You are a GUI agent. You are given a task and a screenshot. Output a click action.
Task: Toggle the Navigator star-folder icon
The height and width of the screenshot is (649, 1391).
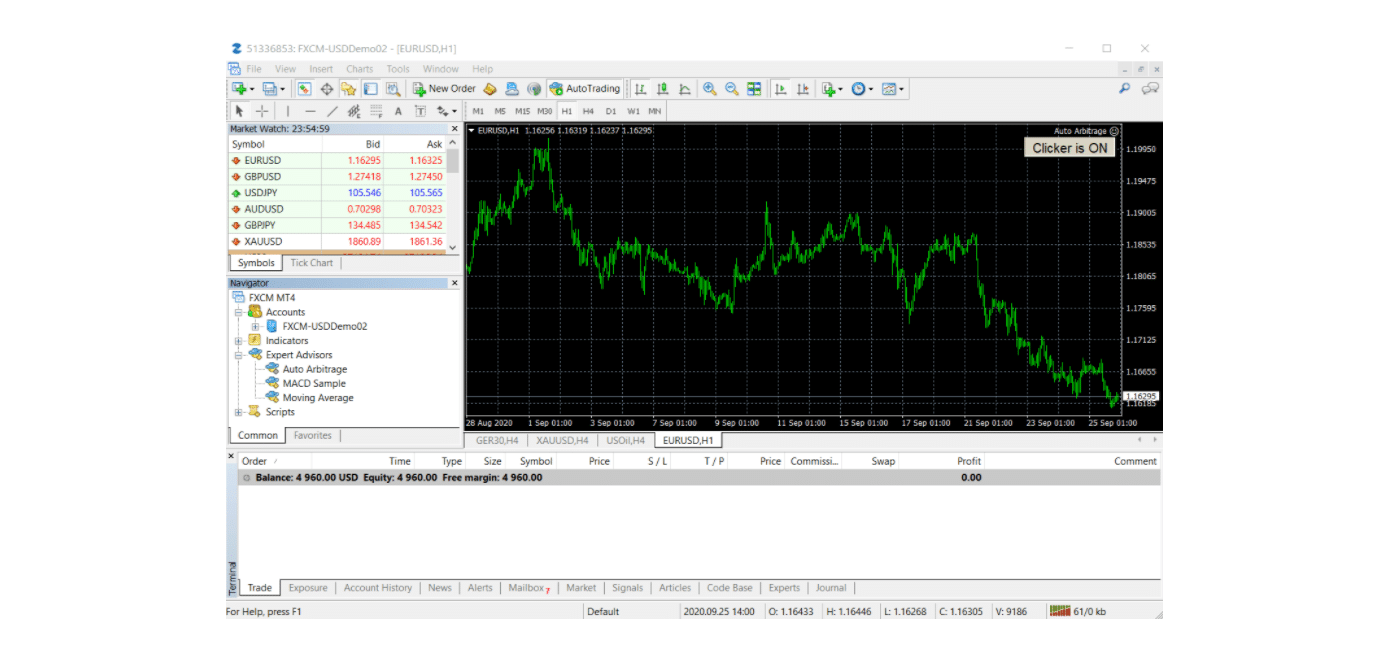(348, 89)
